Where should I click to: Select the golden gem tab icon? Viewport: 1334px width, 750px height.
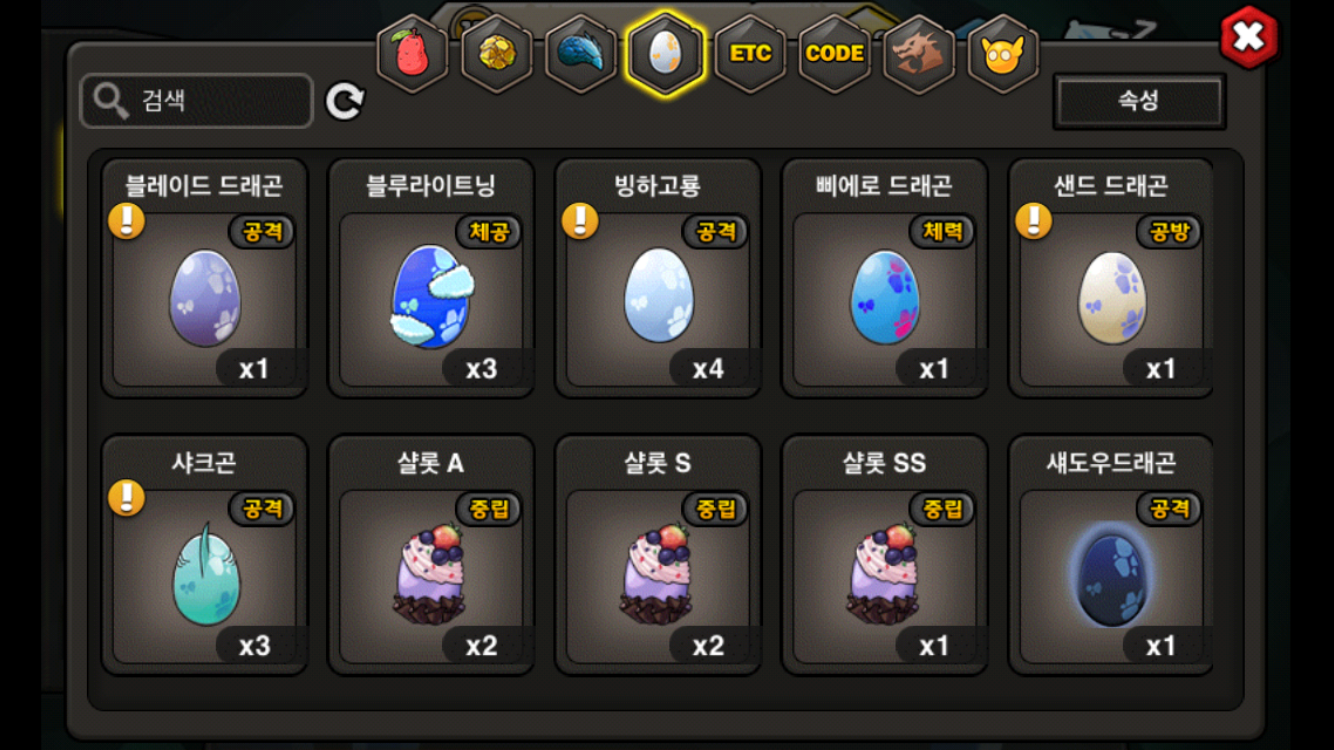496,54
